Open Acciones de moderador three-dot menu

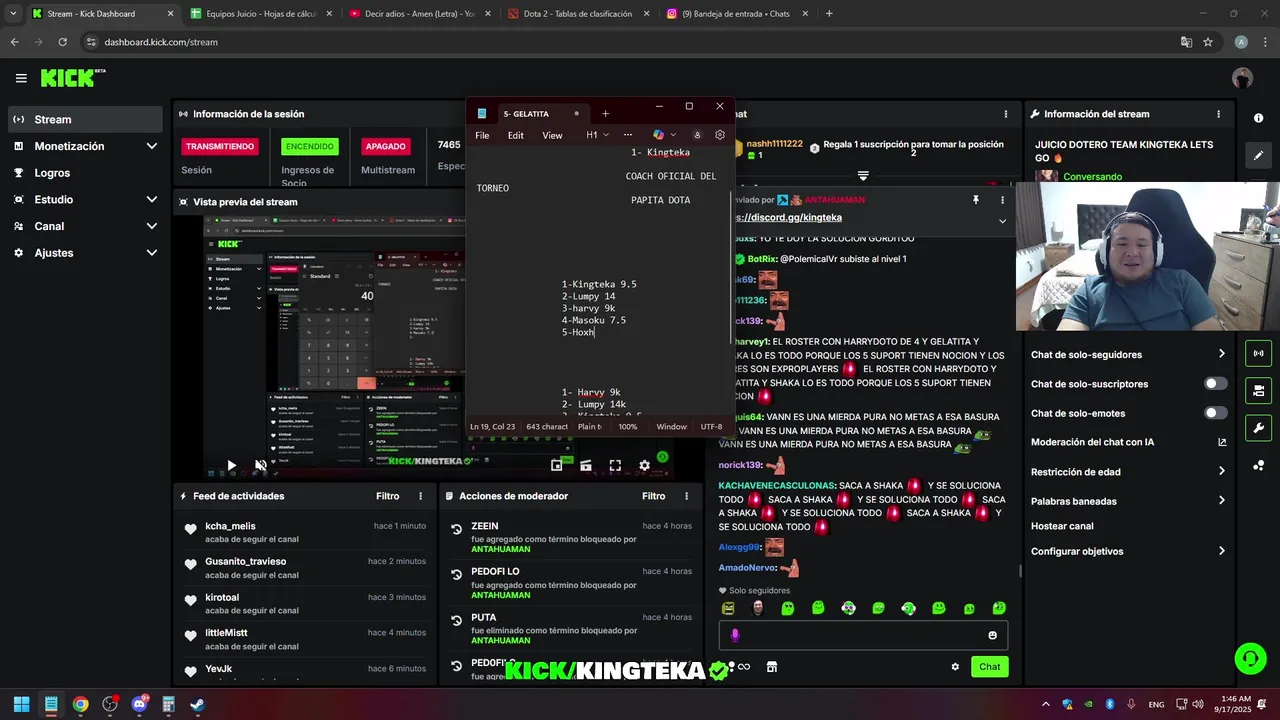click(x=686, y=496)
